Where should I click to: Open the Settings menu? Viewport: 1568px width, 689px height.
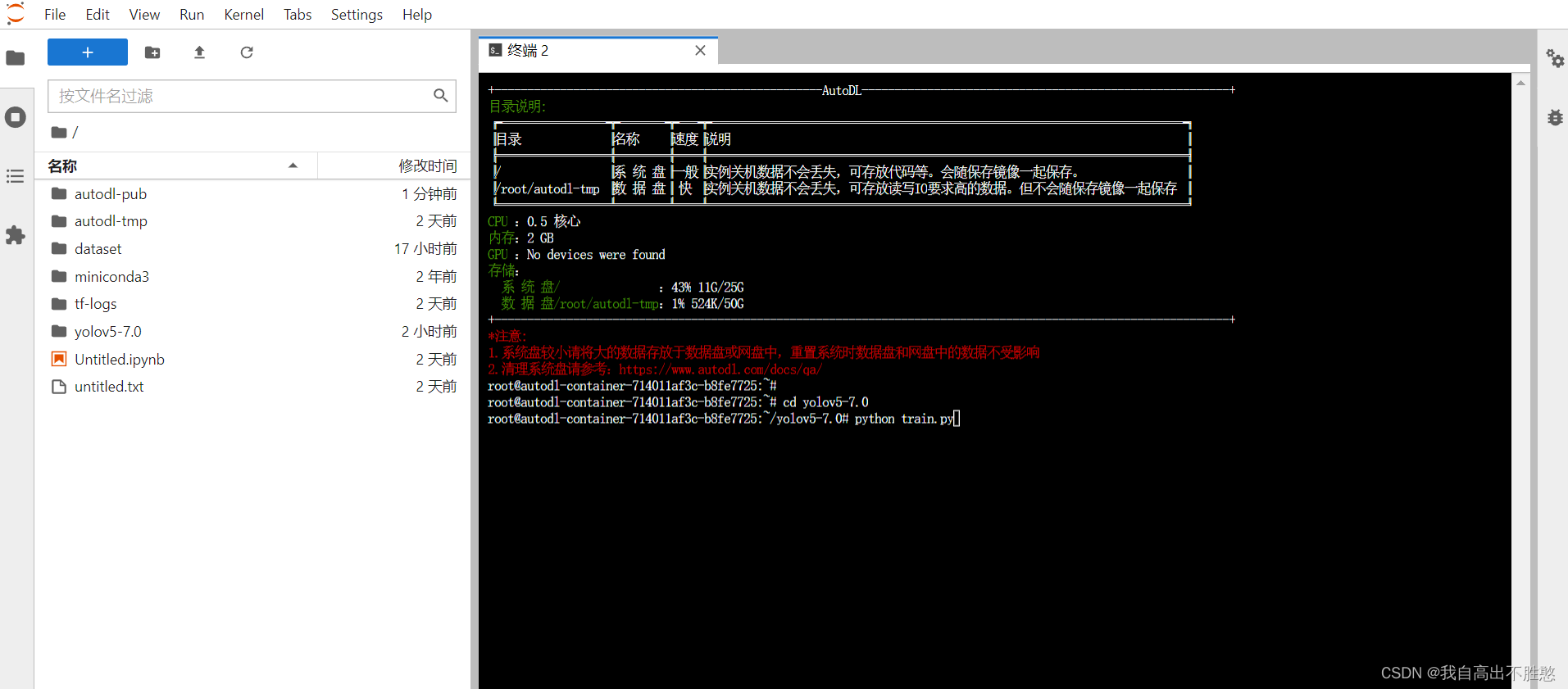[x=357, y=15]
